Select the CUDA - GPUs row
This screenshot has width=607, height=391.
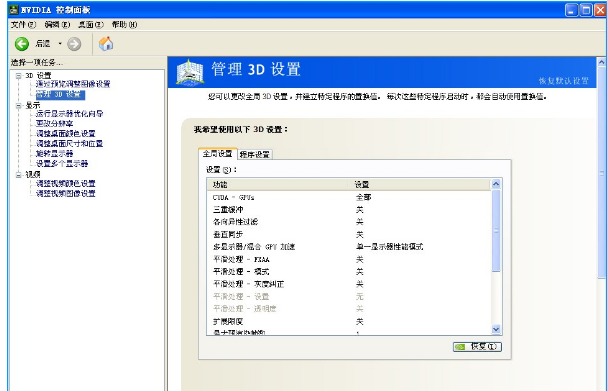click(349, 197)
